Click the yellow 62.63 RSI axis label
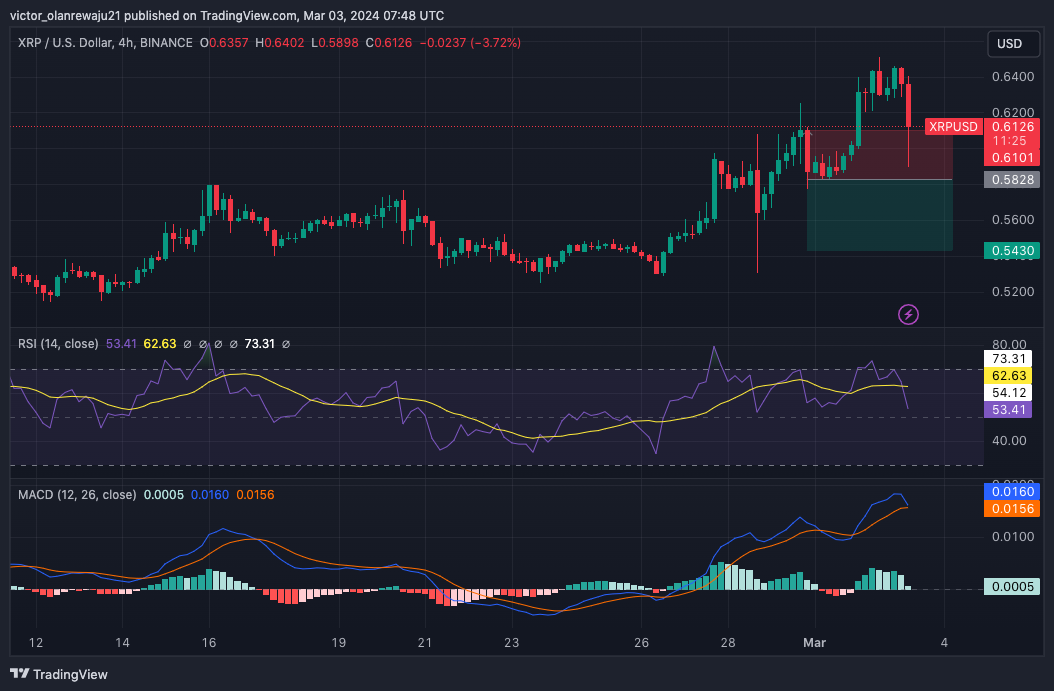 [x=1008, y=376]
